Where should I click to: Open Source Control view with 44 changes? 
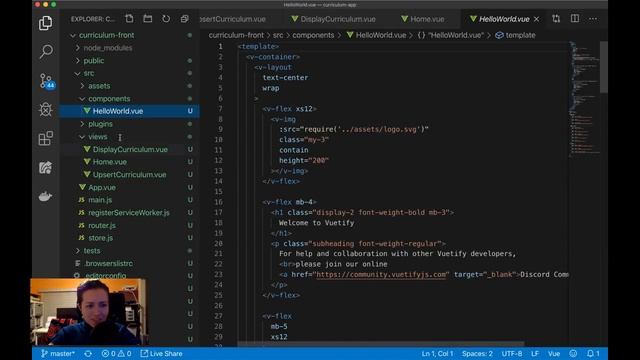46,81
